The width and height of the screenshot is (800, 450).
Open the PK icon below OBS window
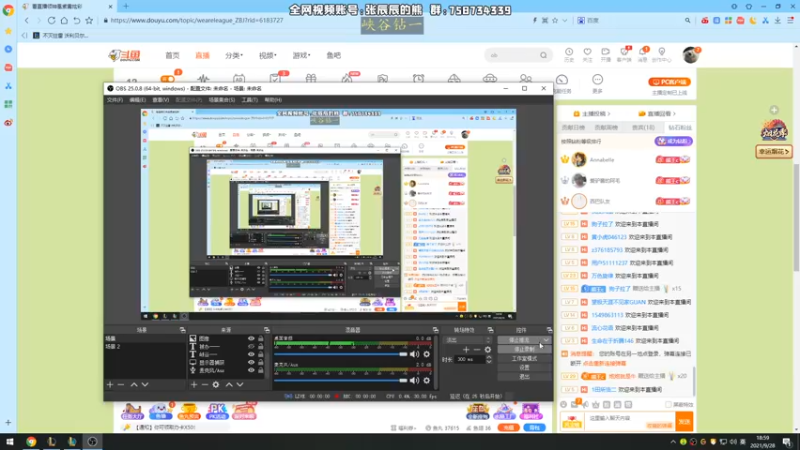tap(217, 411)
